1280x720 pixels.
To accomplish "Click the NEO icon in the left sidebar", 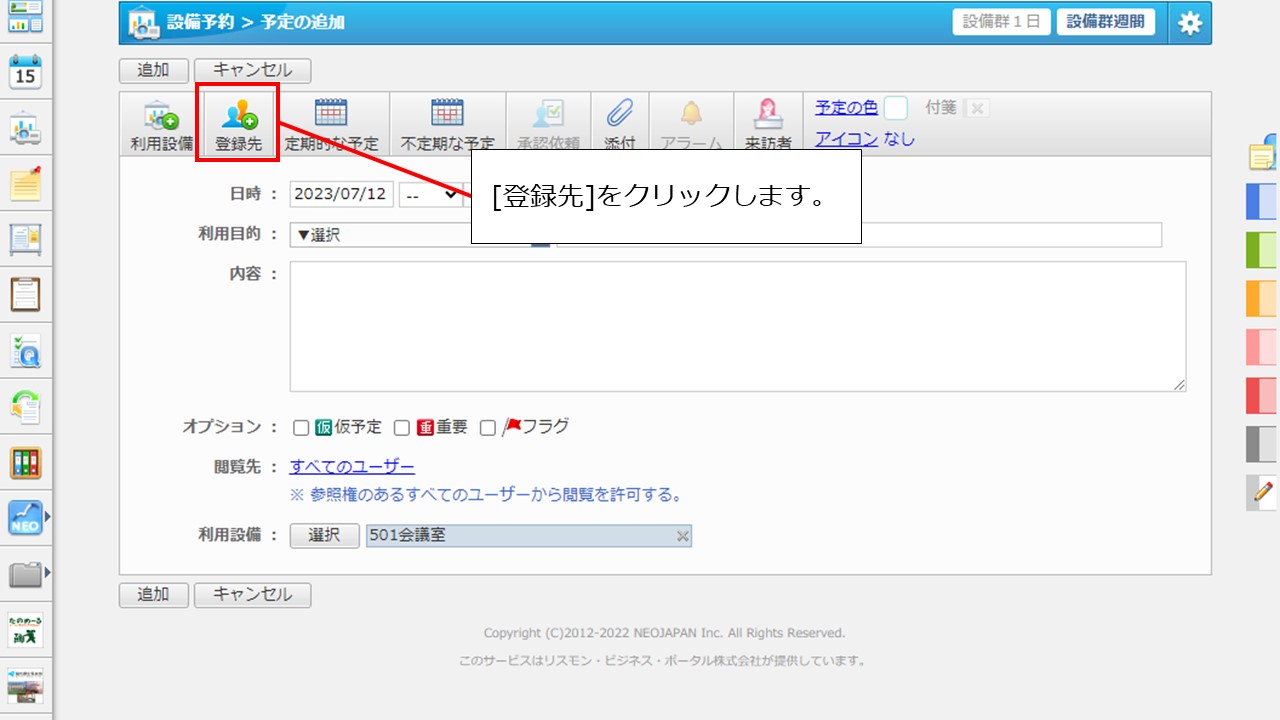I will tap(24, 518).
